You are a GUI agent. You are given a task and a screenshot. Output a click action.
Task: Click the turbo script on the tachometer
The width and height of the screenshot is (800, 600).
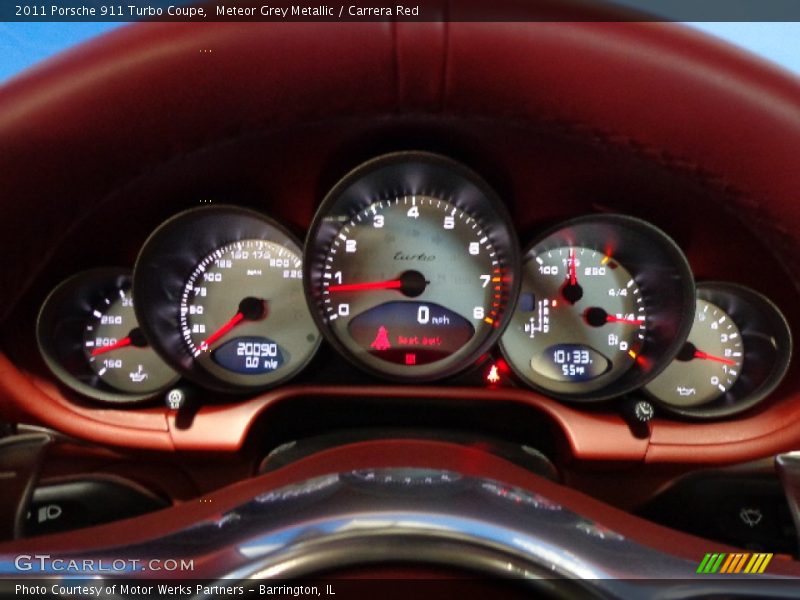click(414, 257)
